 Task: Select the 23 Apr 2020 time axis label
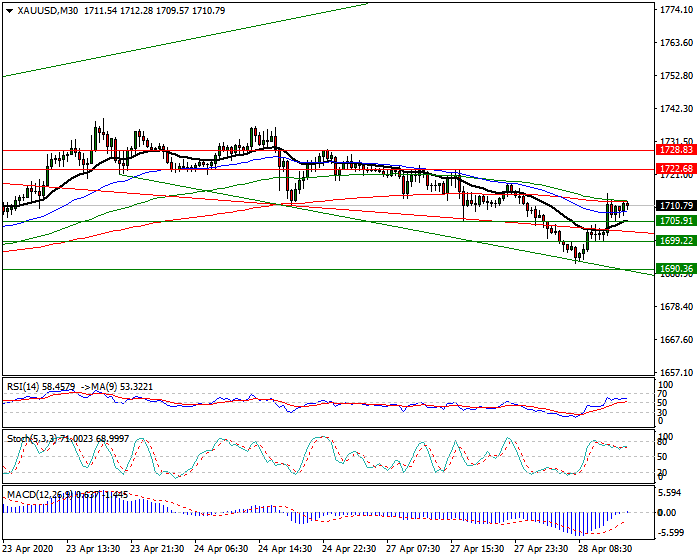click(28, 549)
